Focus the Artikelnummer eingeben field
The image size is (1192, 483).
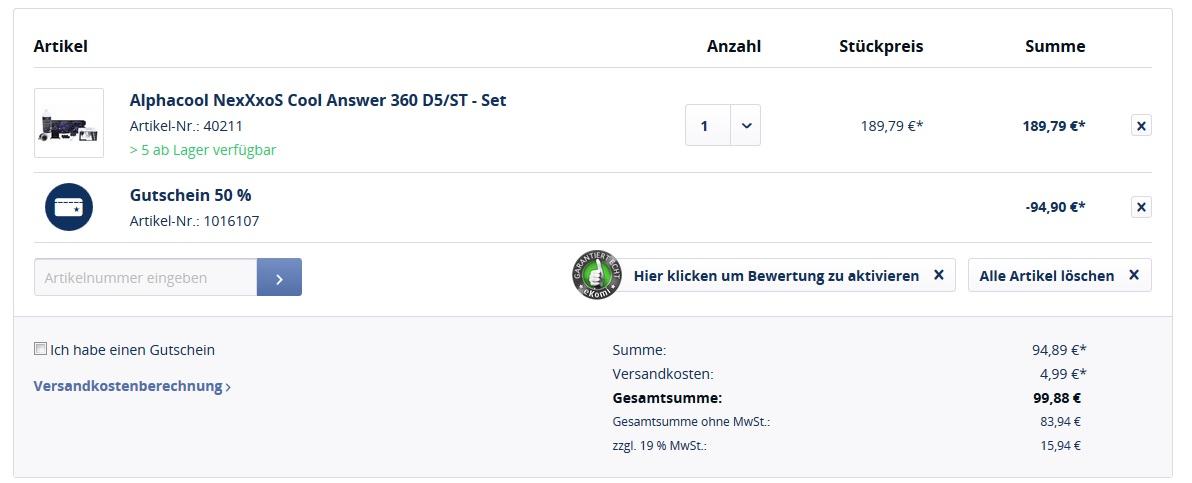[146, 277]
